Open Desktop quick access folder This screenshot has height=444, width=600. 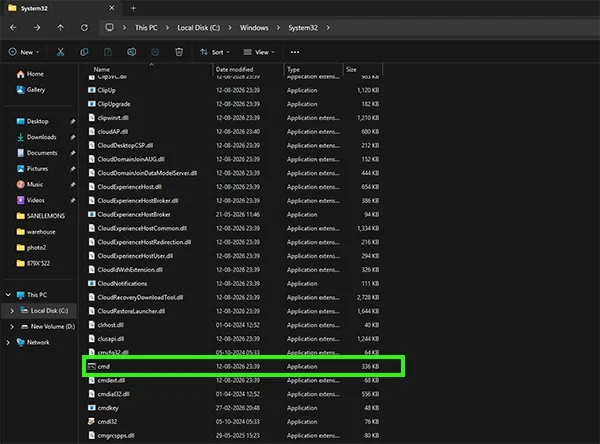[x=32, y=121]
